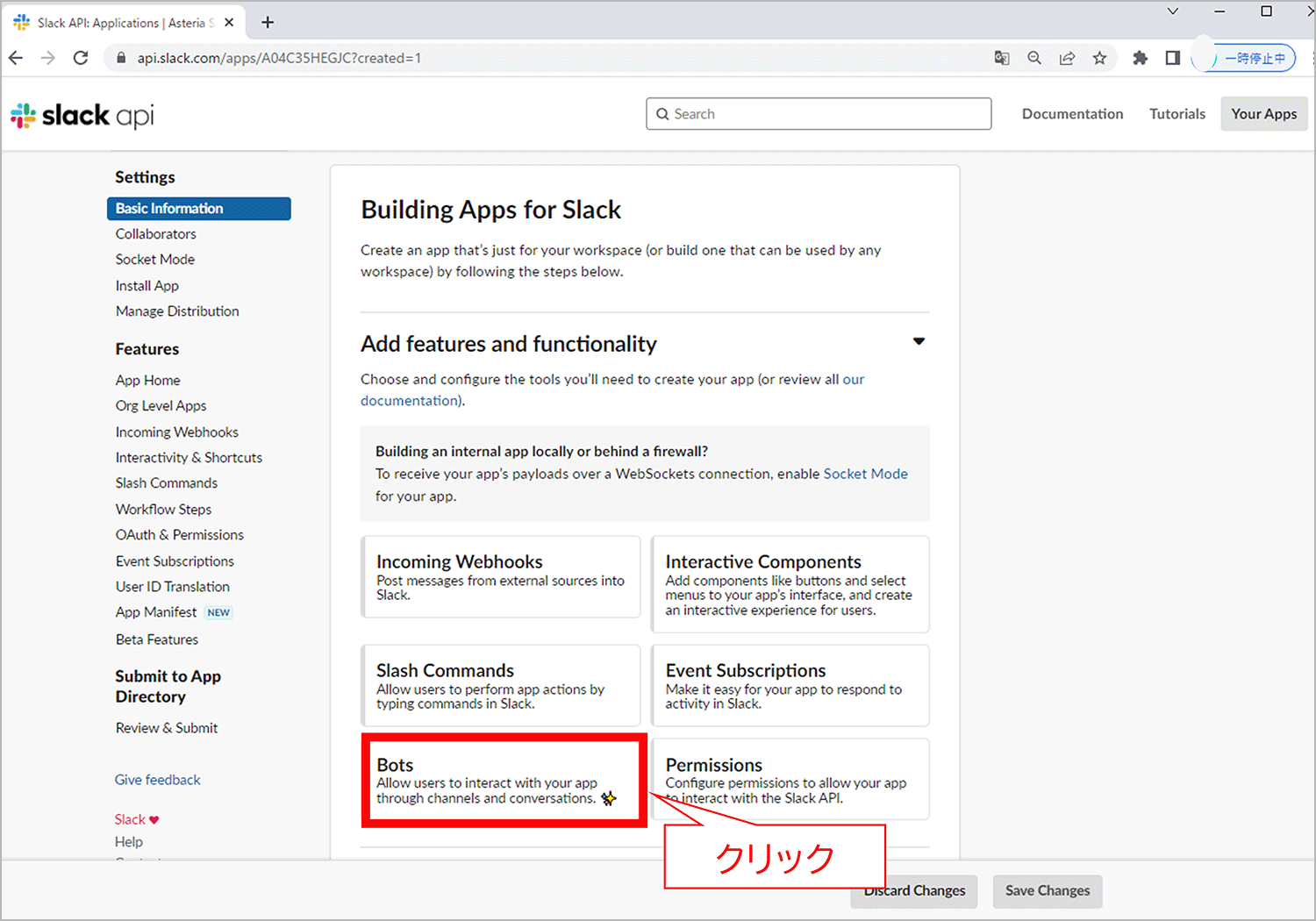Open Event Subscriptions in sidebar
Viewport: 1316px width, 921px height.
(x=175, y=561)
